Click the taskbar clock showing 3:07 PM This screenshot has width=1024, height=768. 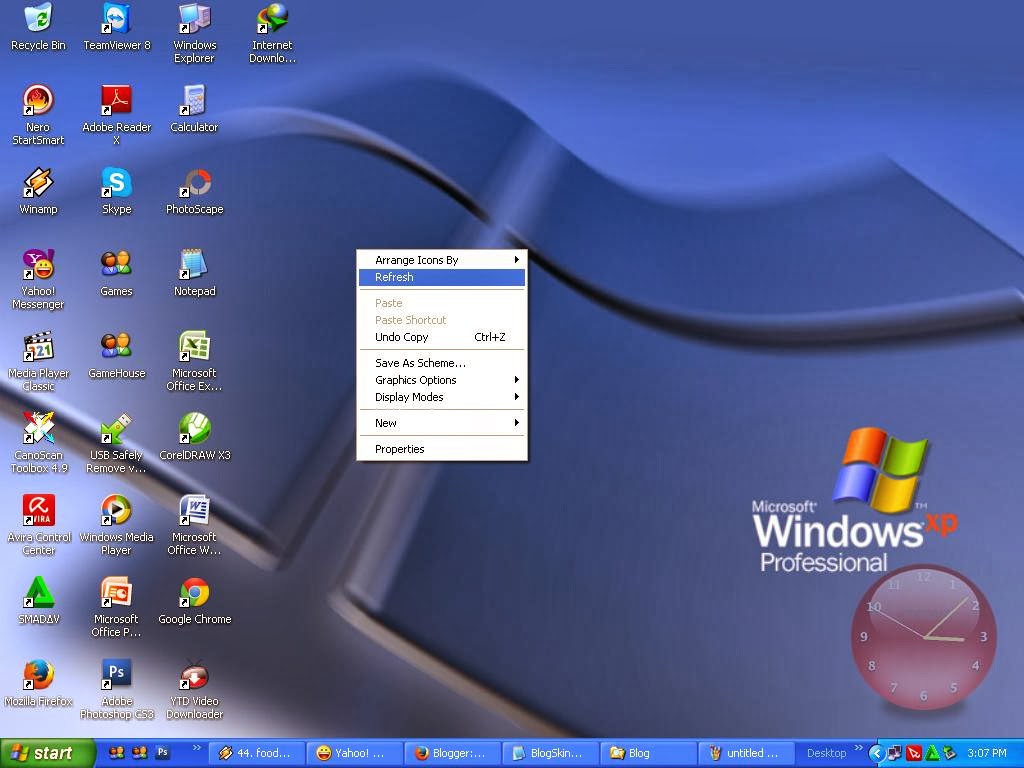pyautogui.click(x=987, y=753)
